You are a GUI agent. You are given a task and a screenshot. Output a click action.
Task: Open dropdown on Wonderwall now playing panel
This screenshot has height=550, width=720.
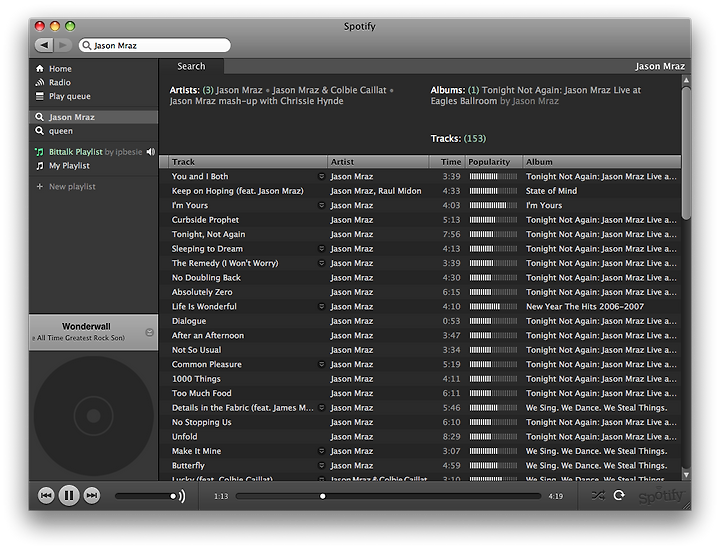pos(149,332)
